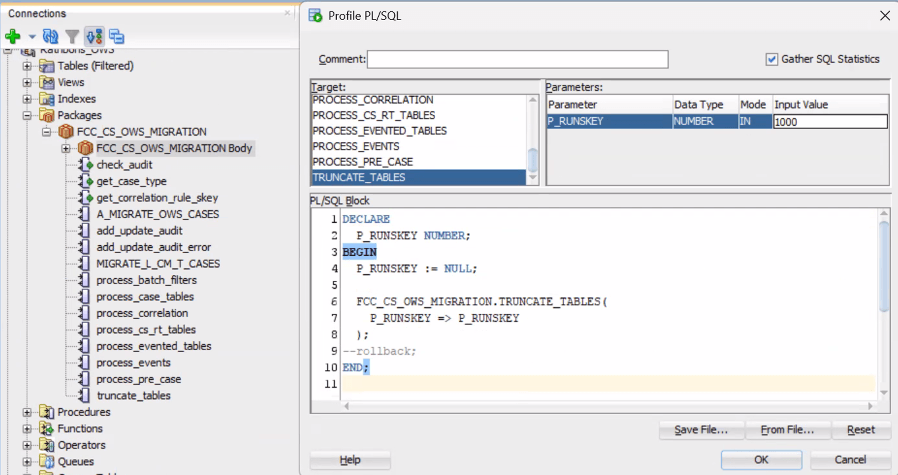Toggle the Schema Browser icon
The image size is (898, 475).
pyautogui.click(x=94, y=37)
